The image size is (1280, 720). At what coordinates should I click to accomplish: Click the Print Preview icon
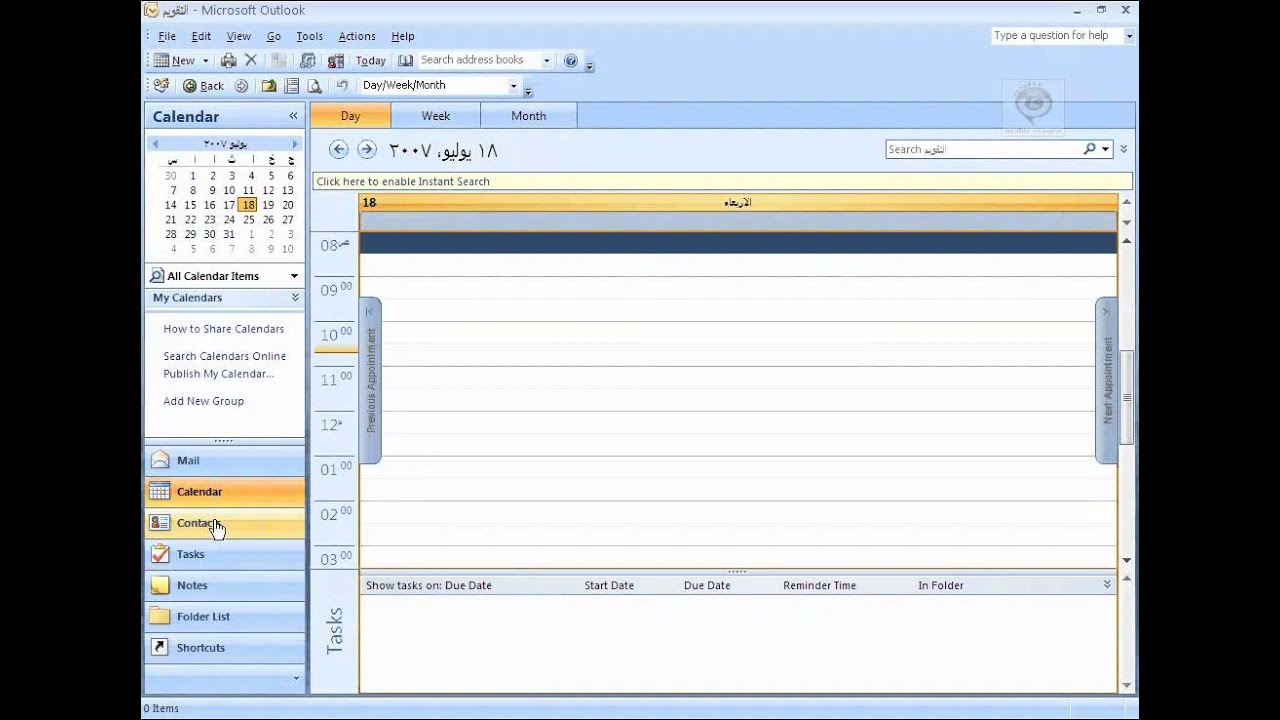pyautogui.click(x=314, y=86)
